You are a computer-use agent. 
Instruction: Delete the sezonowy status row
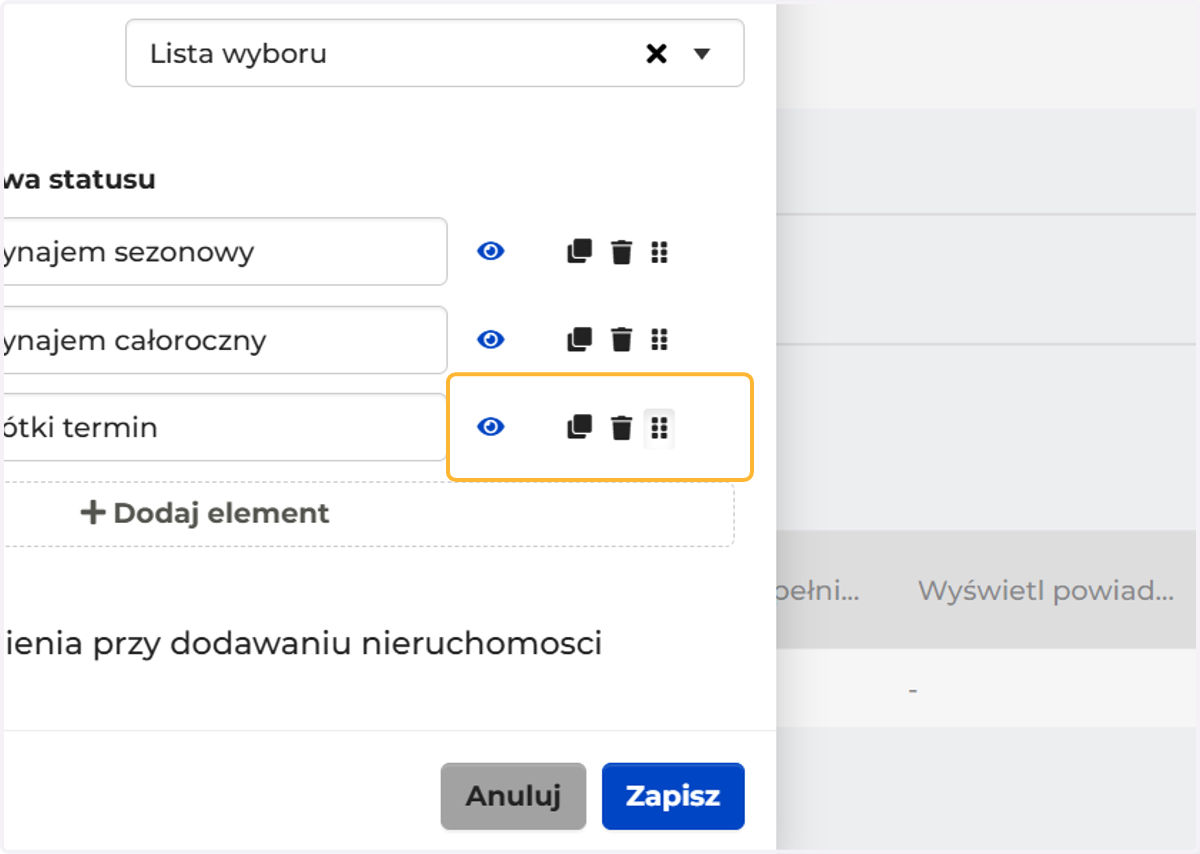(x=622, y=252)
